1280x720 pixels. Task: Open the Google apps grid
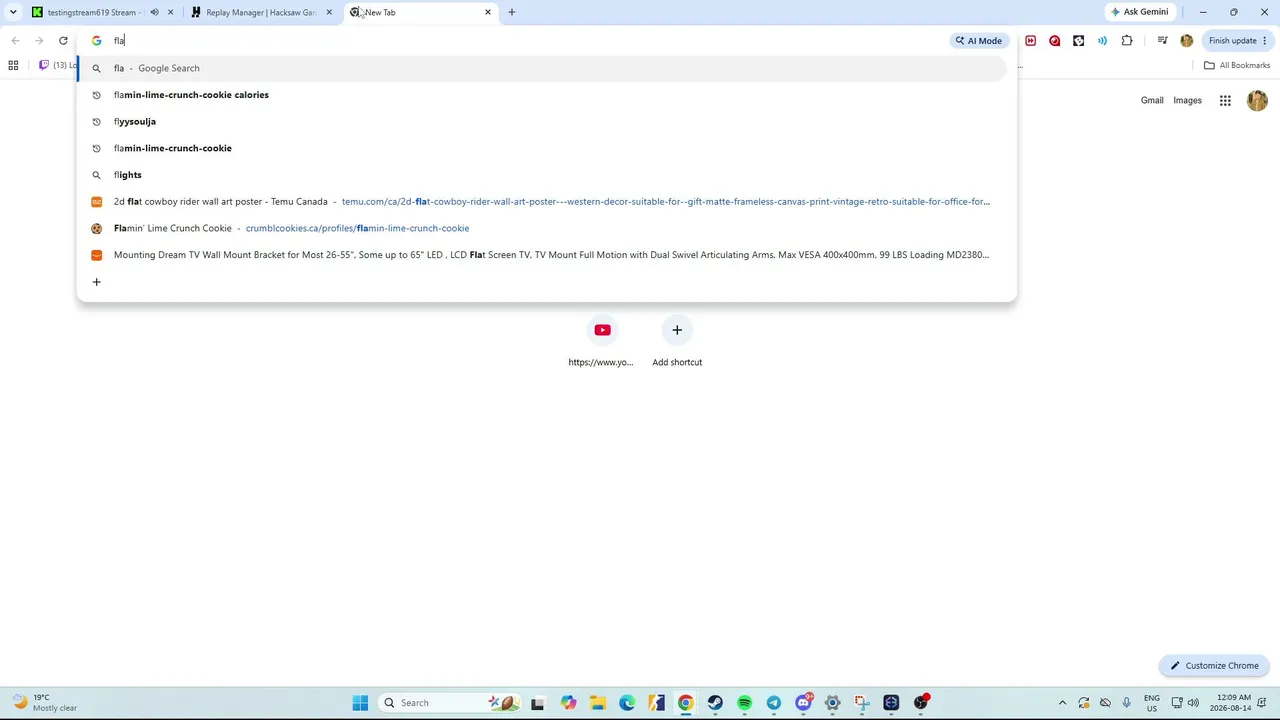click(1225, 100)
